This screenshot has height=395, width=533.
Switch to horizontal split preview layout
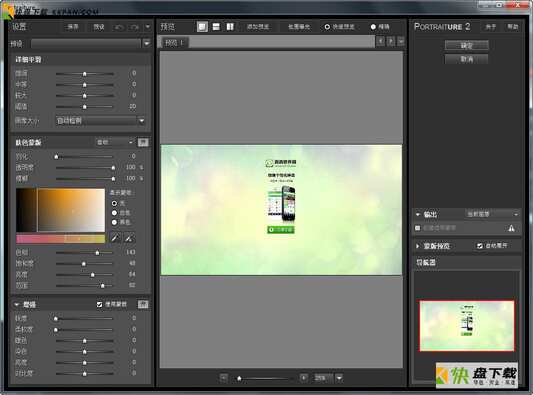tap(216, 27)
